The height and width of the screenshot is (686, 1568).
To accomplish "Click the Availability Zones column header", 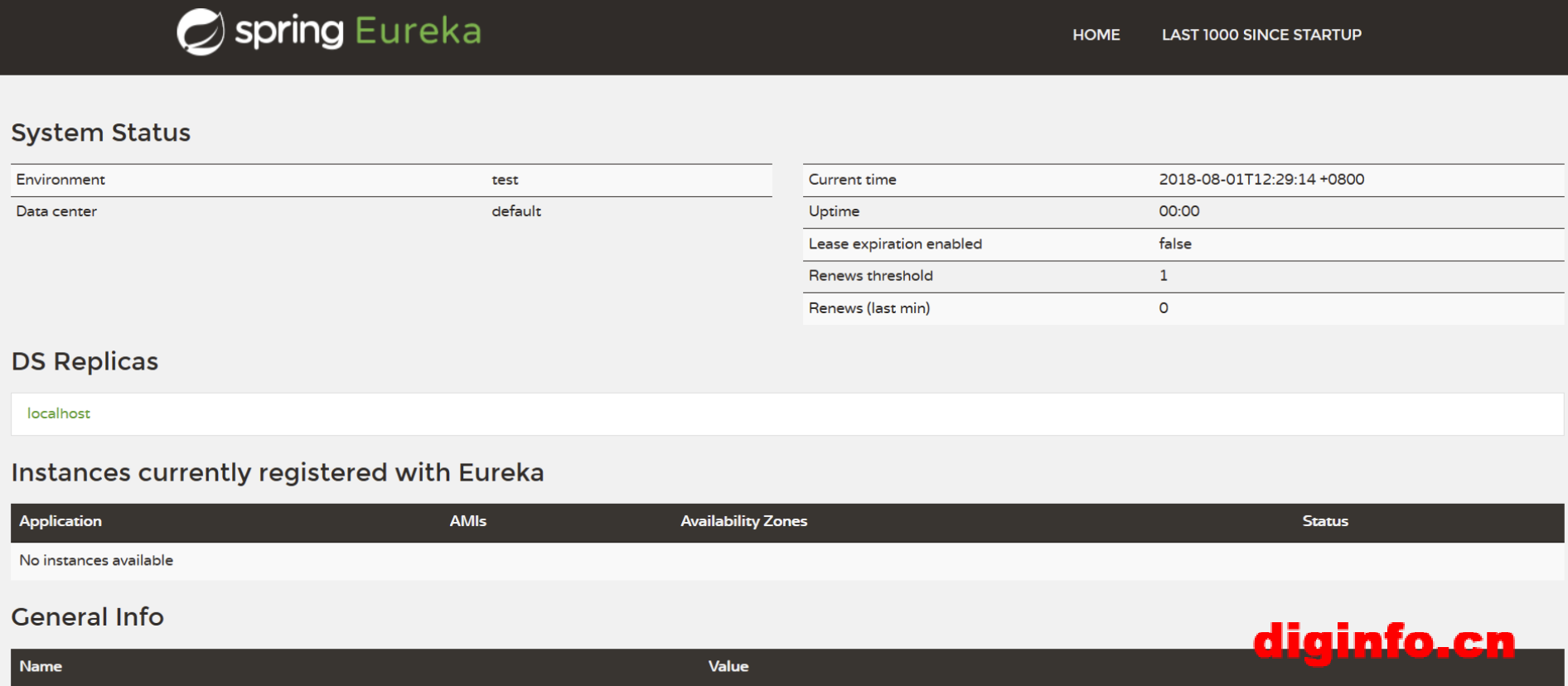I will click(x=743, y=521).
